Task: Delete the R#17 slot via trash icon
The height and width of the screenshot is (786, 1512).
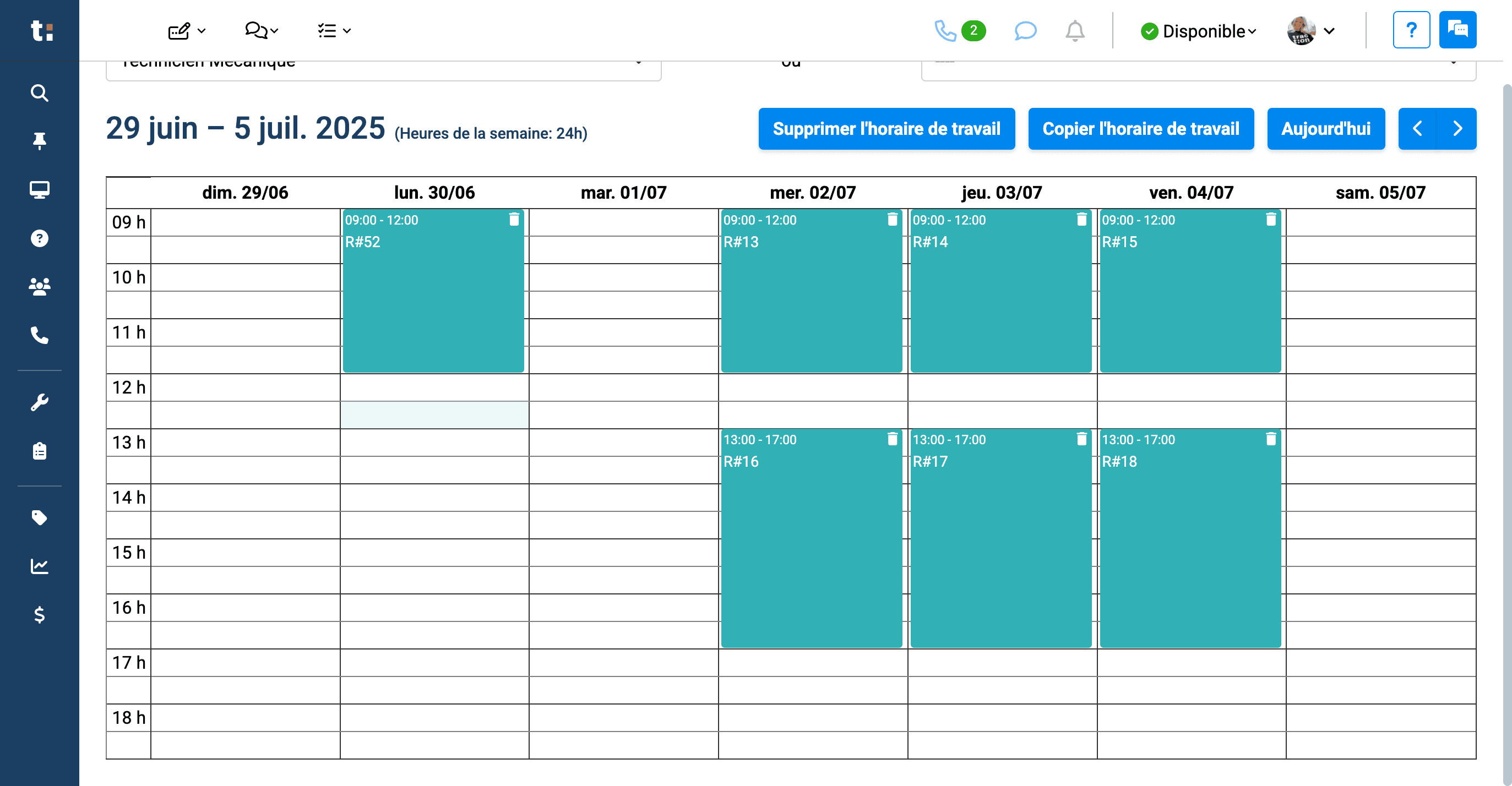Action: (x=1082, y=439)
